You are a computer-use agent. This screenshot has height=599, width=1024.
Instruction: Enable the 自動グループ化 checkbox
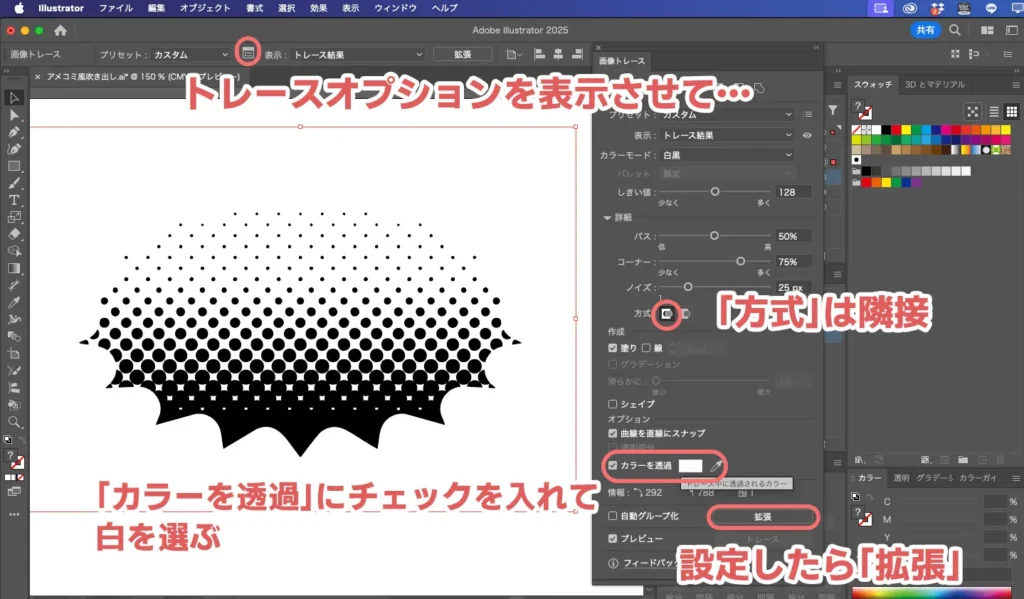(x=613, y=516)
